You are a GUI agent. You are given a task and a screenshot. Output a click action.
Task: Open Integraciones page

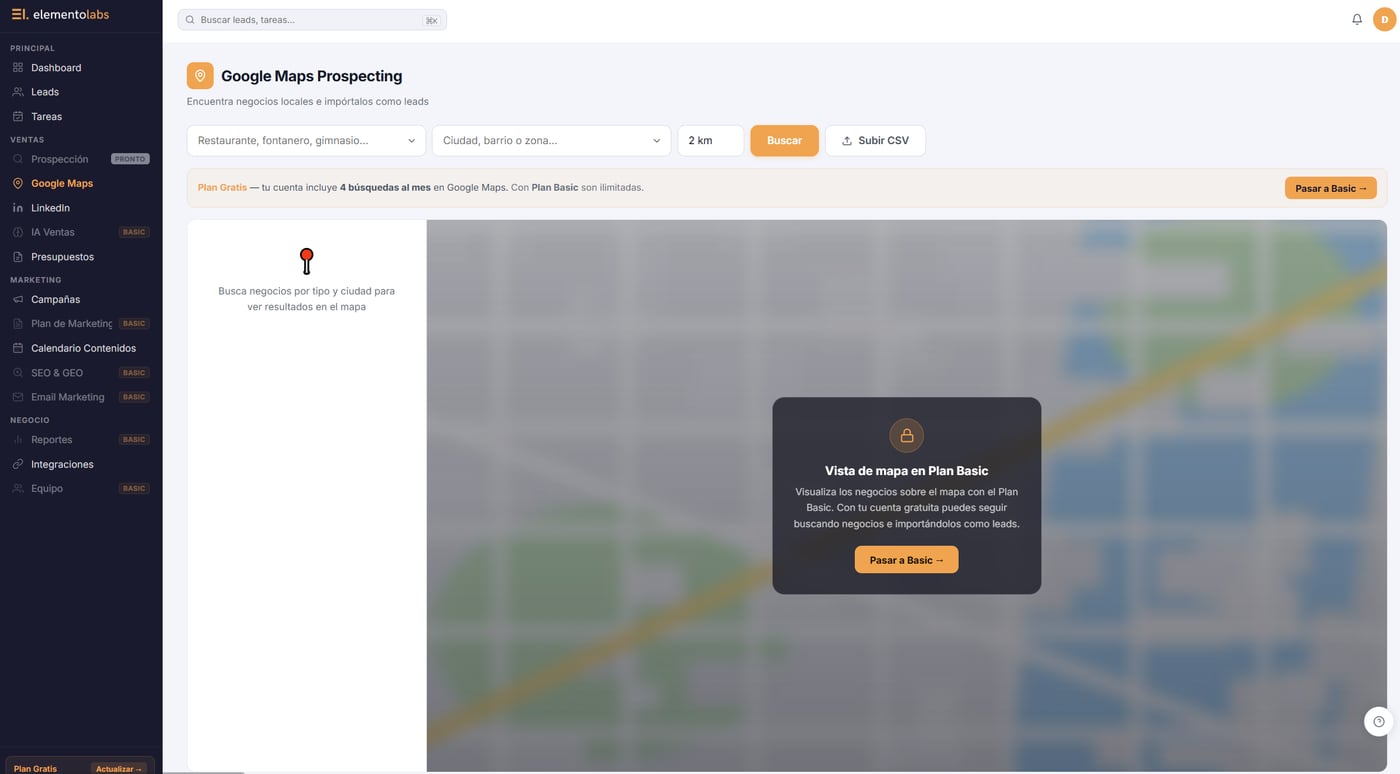pos(81,464)
